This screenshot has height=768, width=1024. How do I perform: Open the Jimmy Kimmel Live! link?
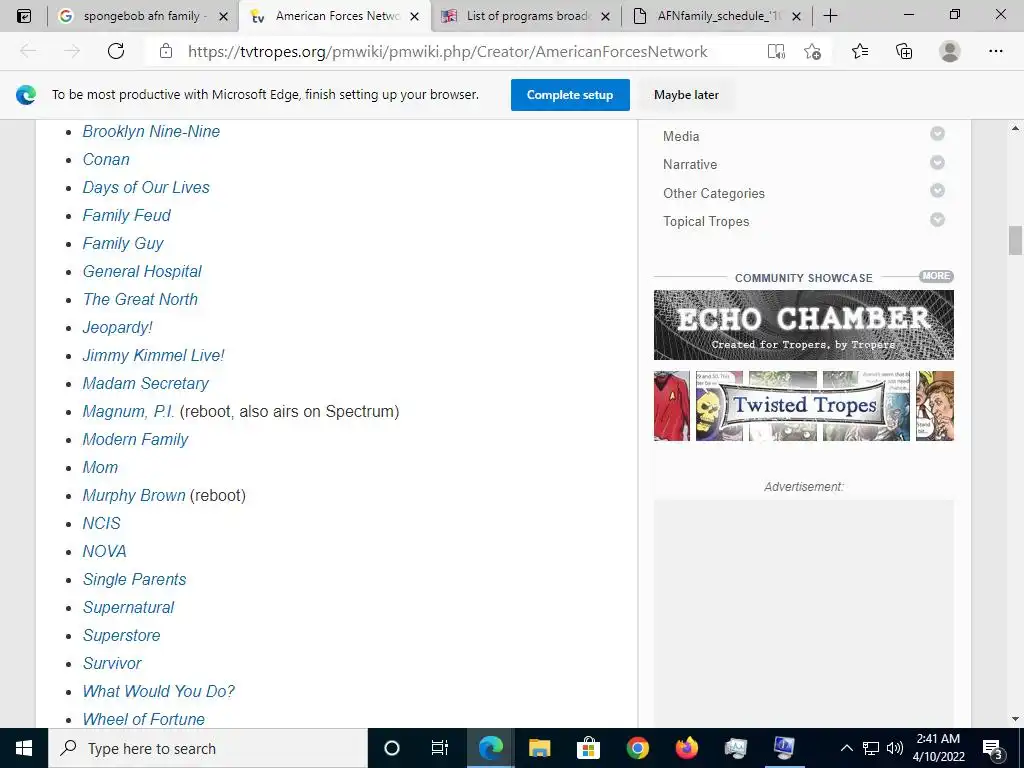[x=153, y=356]
